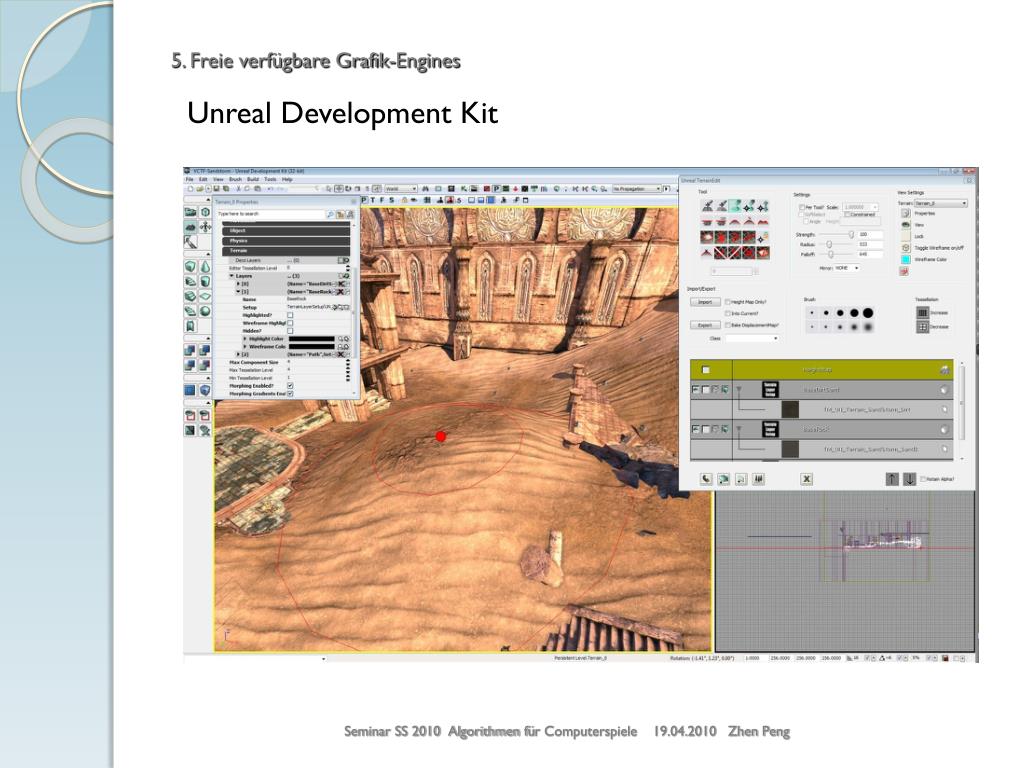
Task: Open Terrain selection dropdown in View Settings
Action: pos(941,203)
